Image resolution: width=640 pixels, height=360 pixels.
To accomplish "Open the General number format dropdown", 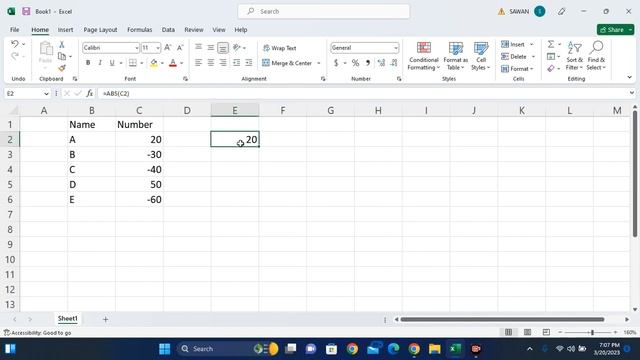I will click(x=396, y=48).
